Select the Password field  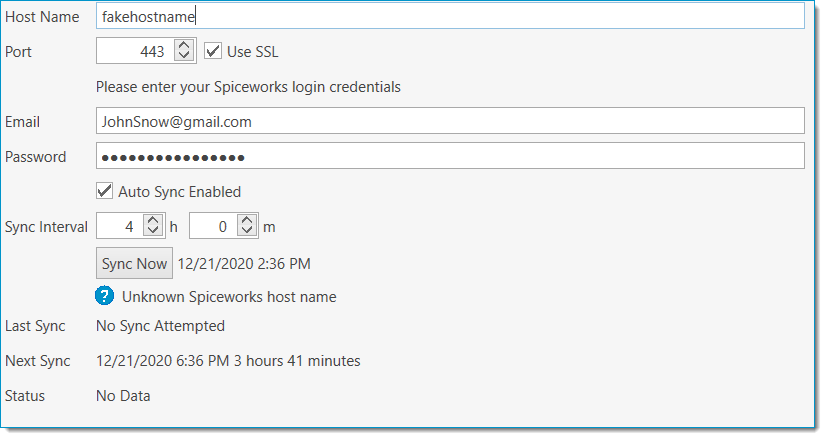[450, 156]
